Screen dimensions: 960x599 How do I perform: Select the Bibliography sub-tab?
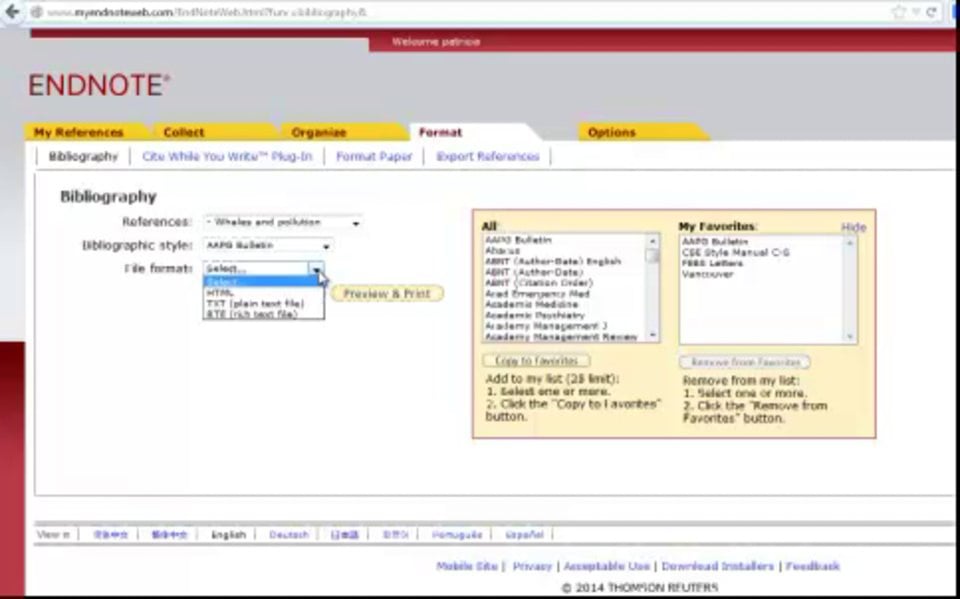[83, 157]
